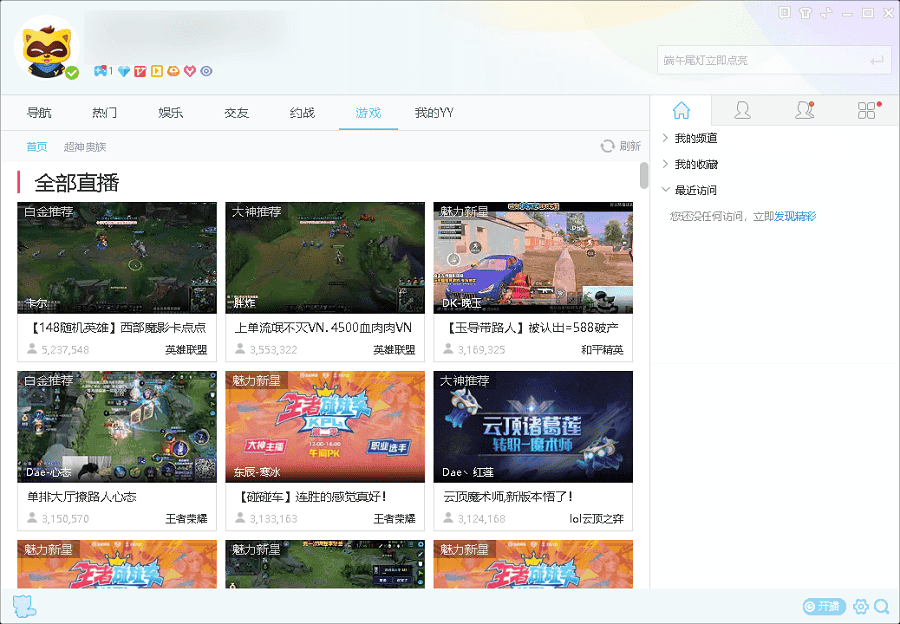Open the 东辰-寒冰 stream thumbnail
The image size is (900, 624).
(x=325, y=427)
